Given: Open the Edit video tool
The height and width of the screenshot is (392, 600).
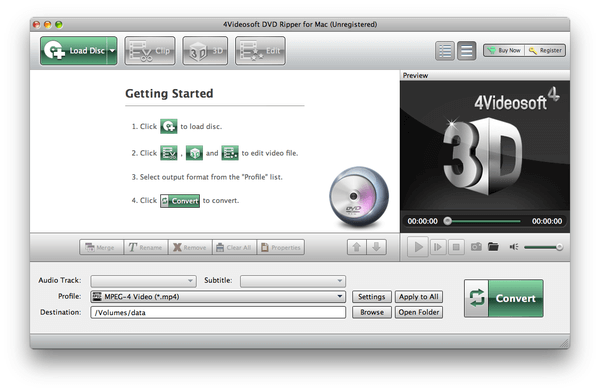Looking at the screenshot, I should click(x=260, y=51).
